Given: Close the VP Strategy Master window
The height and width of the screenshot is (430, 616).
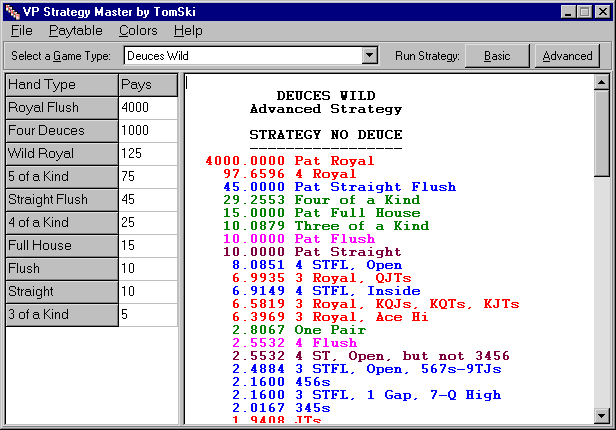Looking at the screenshot, I should tap(603, 12).
